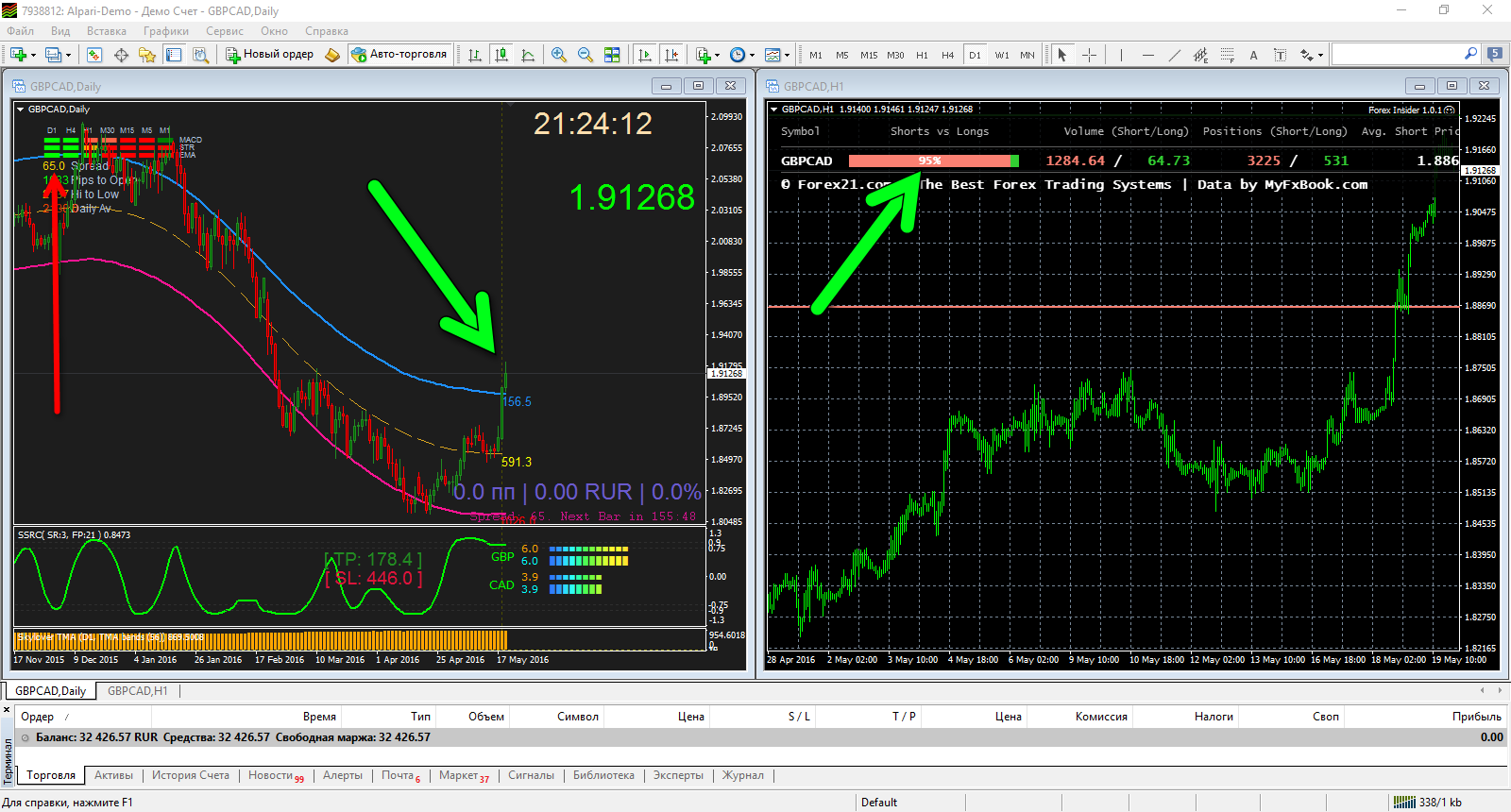Draw a horizontal line tool
The width and height of the screenshot is (1511, 812).
click(1147, 55)
